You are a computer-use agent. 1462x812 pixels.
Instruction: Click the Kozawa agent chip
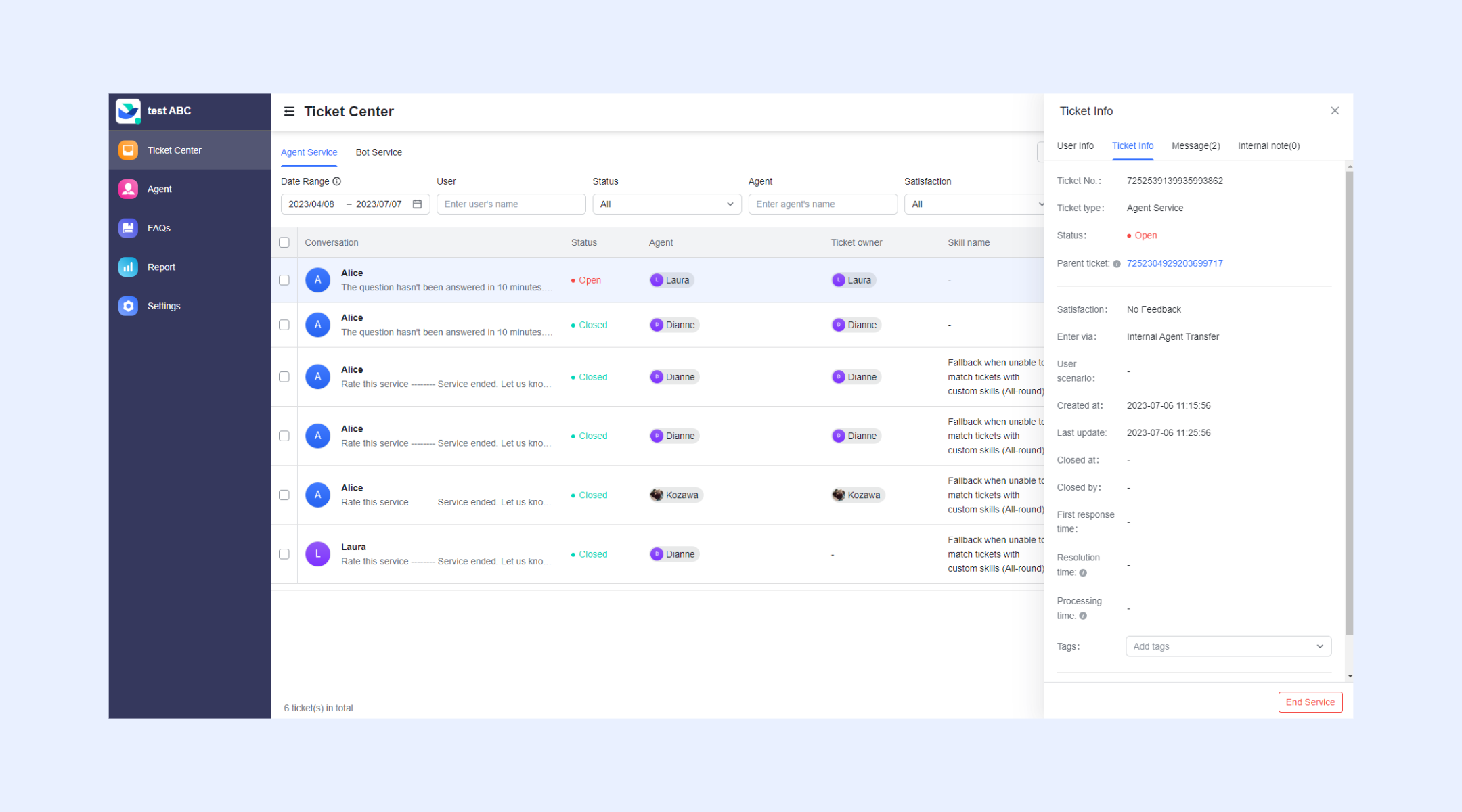[675, 495]
